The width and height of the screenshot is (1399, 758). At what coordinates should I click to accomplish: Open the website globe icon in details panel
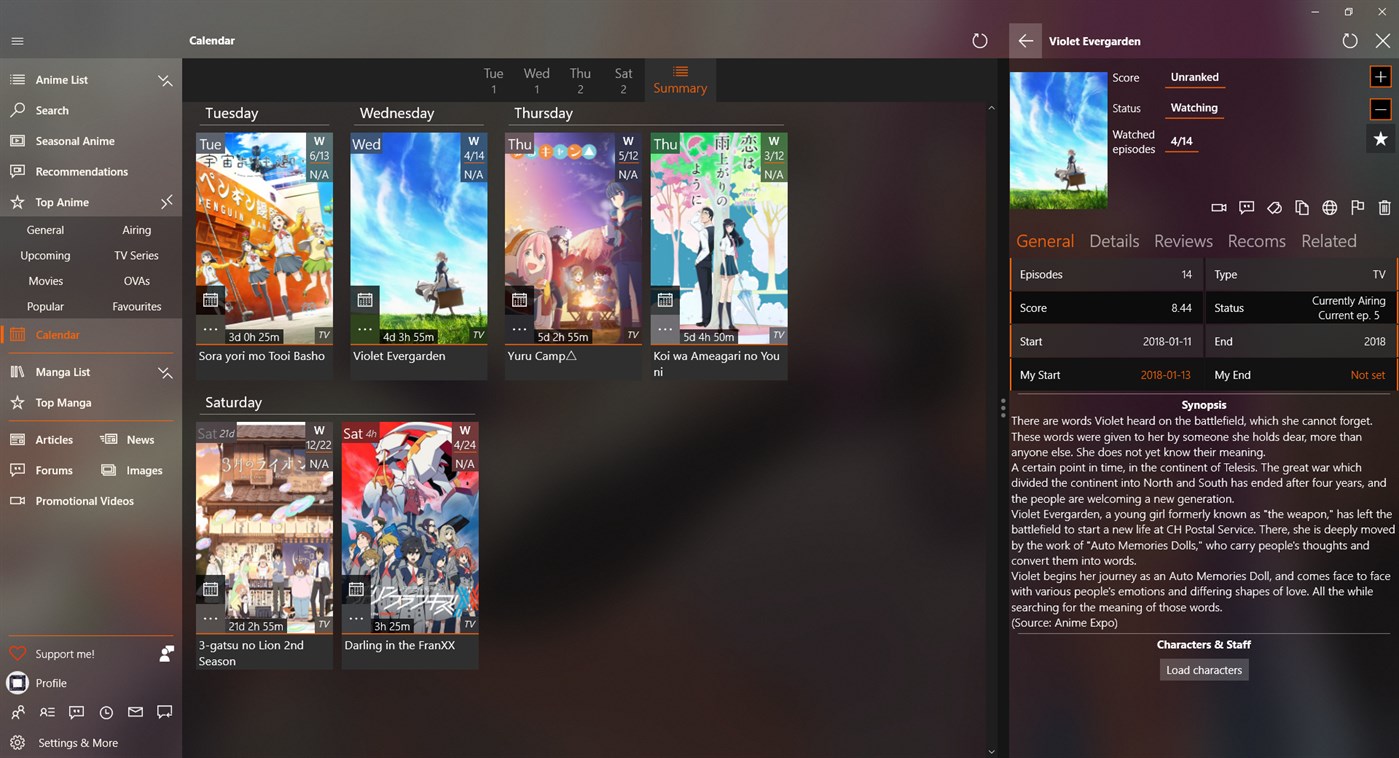coord(1330,207)
